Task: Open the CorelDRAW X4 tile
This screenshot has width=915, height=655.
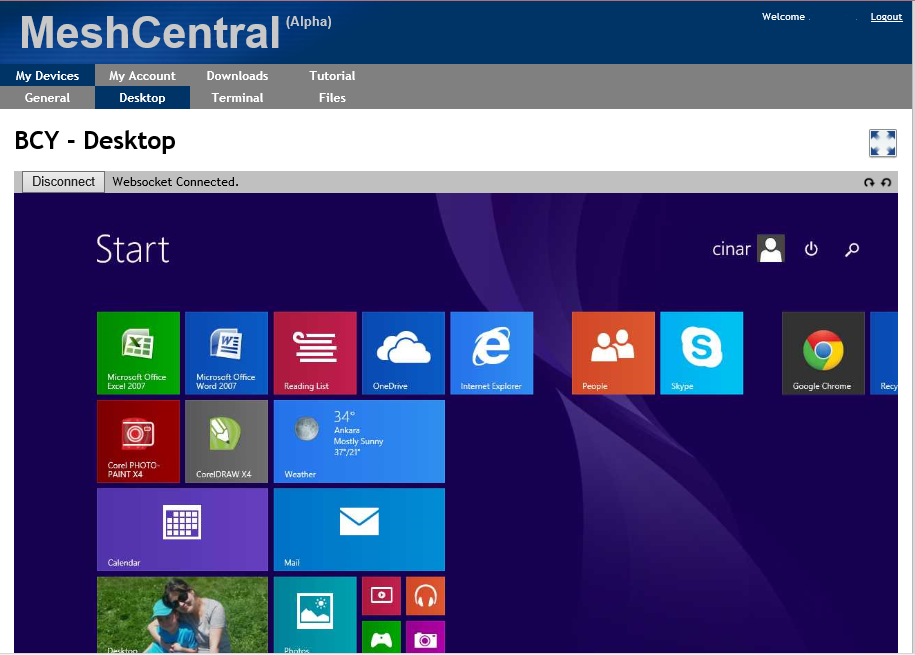Action: coord(226,441)
